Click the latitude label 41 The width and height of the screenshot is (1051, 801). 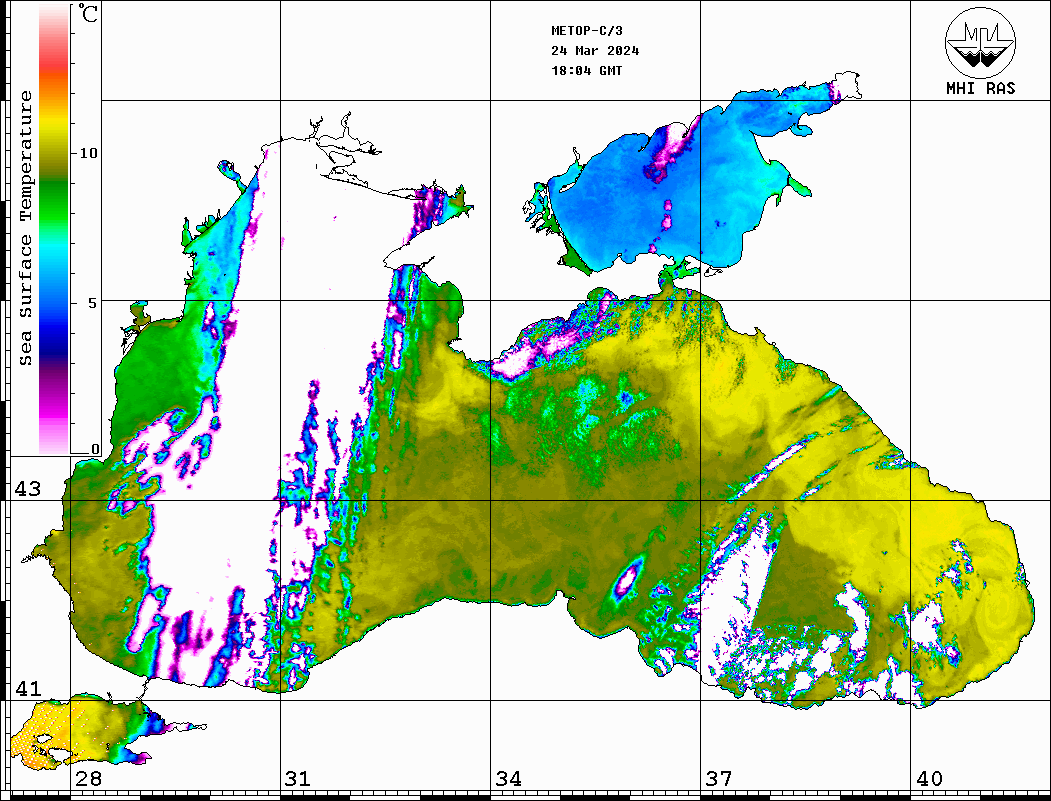tap(28, 689)
